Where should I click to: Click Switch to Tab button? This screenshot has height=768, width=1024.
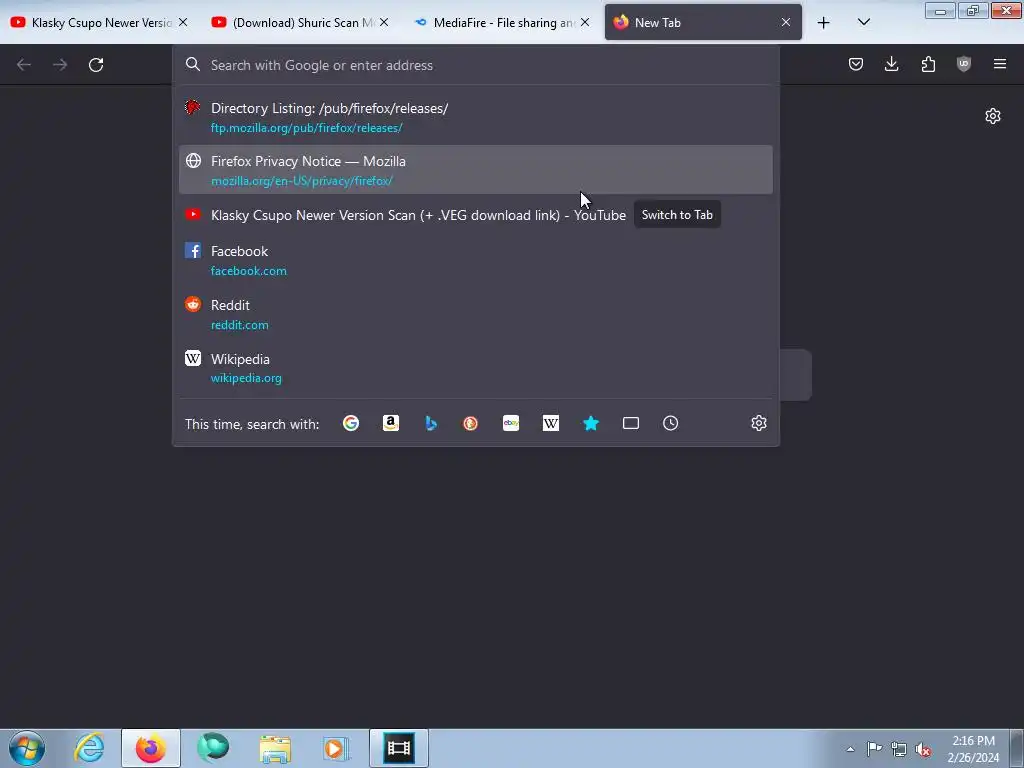point(677,215)
